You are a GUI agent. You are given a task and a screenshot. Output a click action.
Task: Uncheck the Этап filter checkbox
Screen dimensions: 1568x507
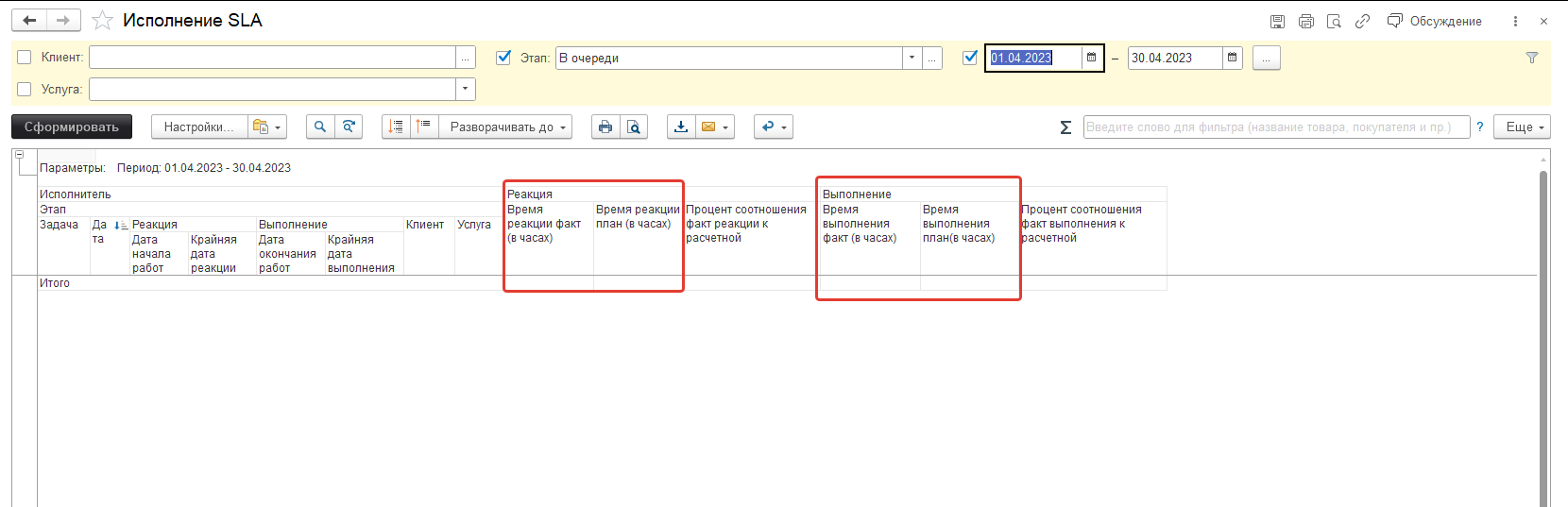click(504, 58)
